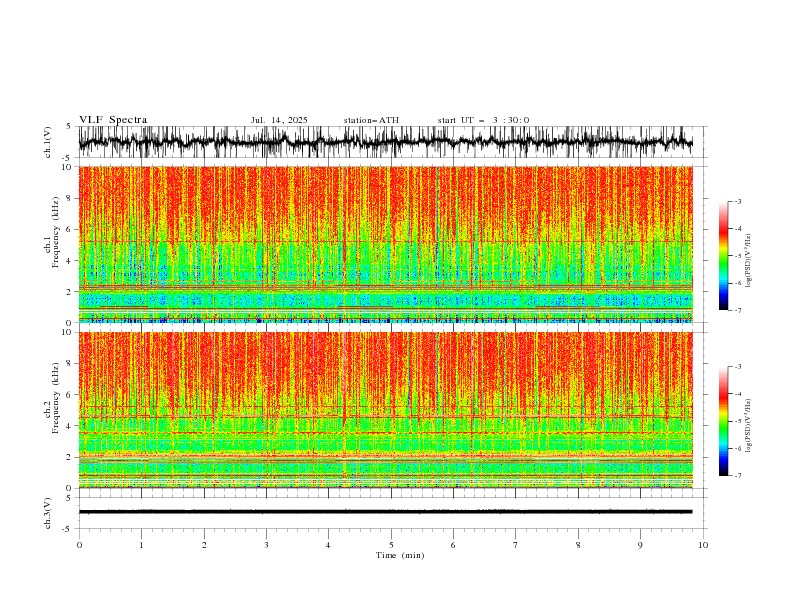Click the "station=ATH" header label
This screenshot has height=612, width=792.
click(371, 120)
